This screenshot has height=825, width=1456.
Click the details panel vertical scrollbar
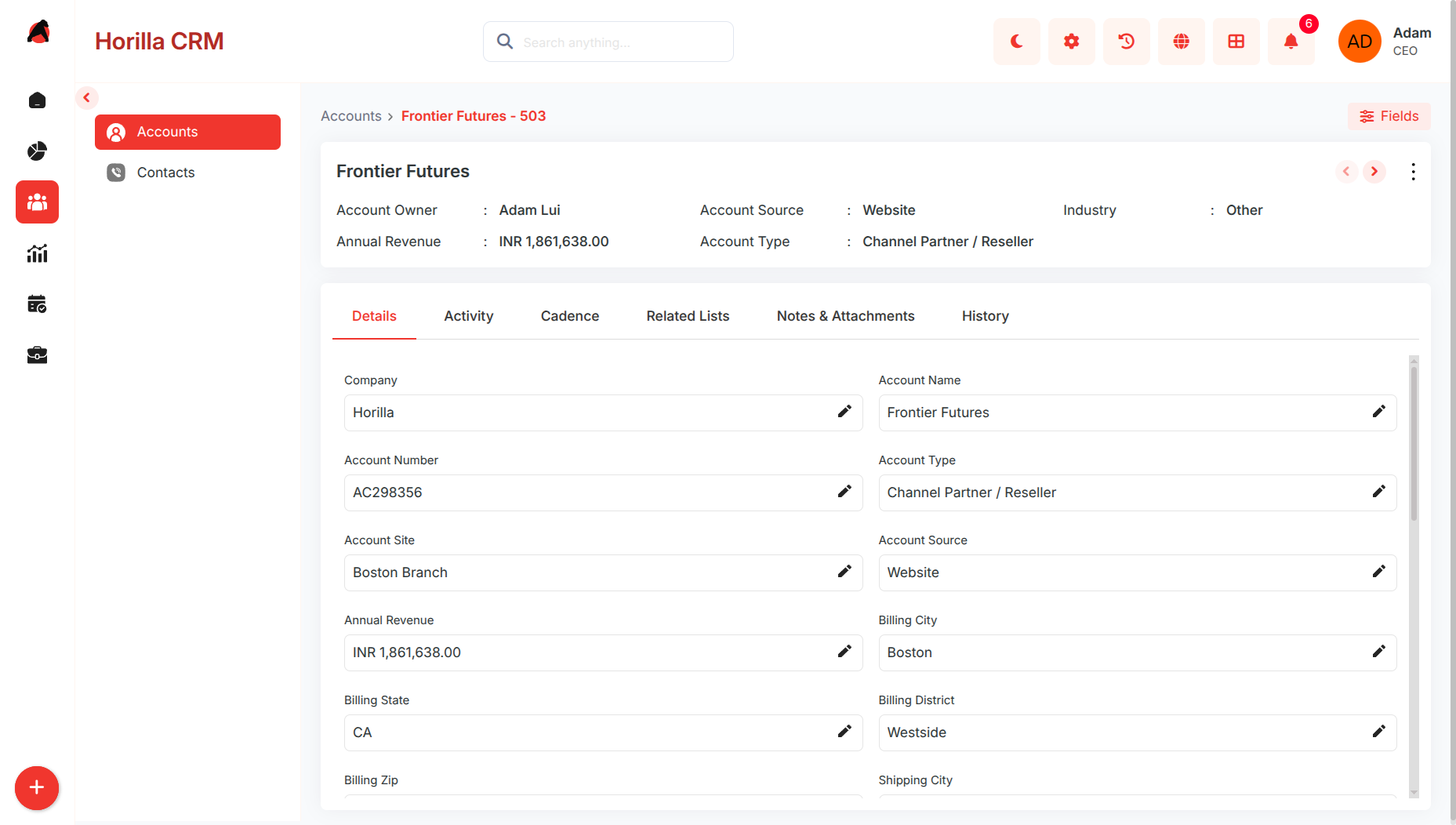point(1414,443)
